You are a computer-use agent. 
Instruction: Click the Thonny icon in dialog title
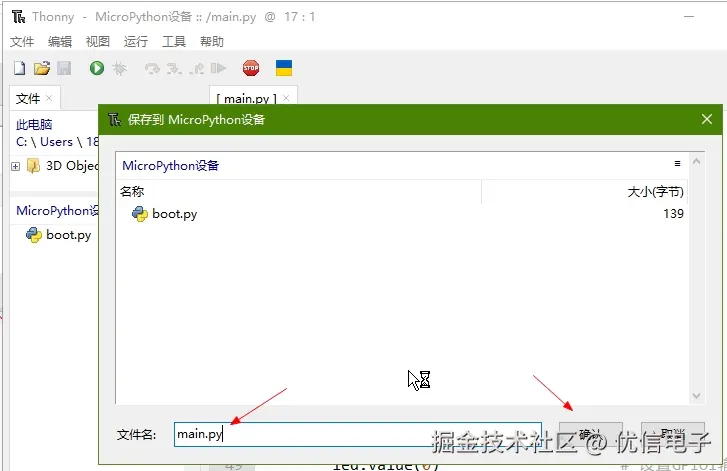coord(115,120)
